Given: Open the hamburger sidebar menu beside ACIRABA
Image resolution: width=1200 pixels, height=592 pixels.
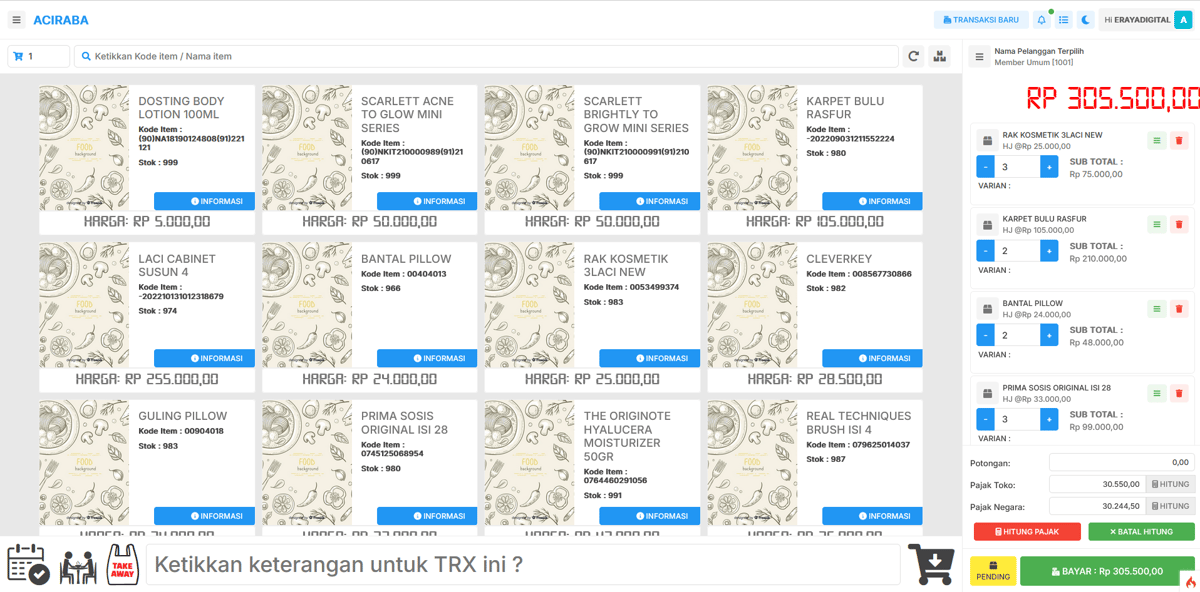Looking at the screenshot, I should pyautogui.click(x=16, y=20).
